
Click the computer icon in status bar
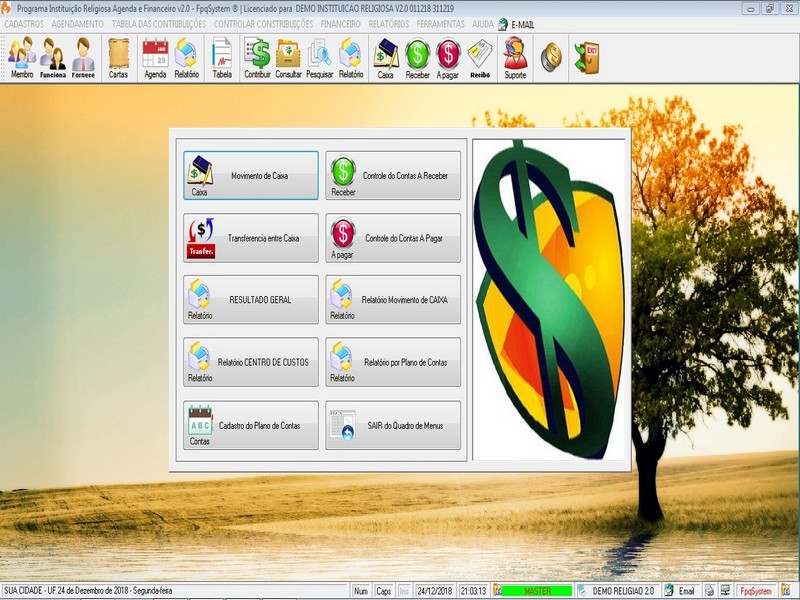coord(725,591)
